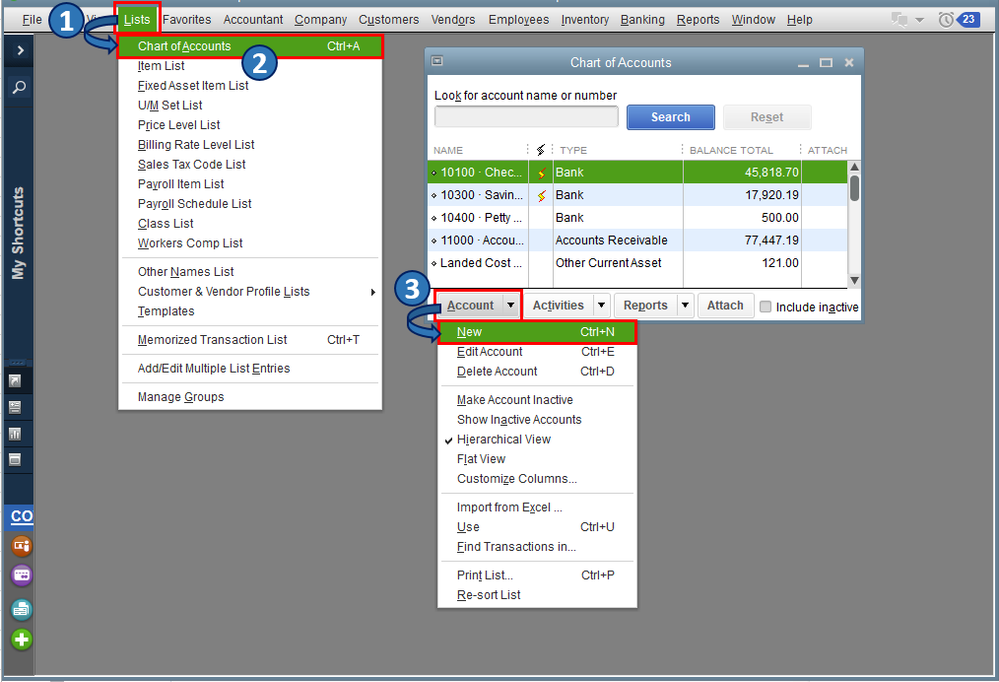Choose Make Account Inactive
The width and height of the screenshot is (999, 682).
coord(515,400)
